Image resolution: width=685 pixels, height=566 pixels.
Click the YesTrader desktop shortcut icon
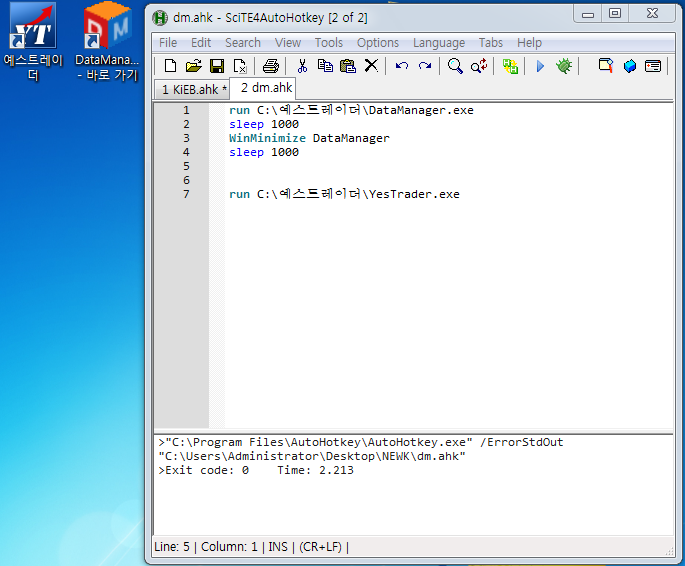[32, 28]
